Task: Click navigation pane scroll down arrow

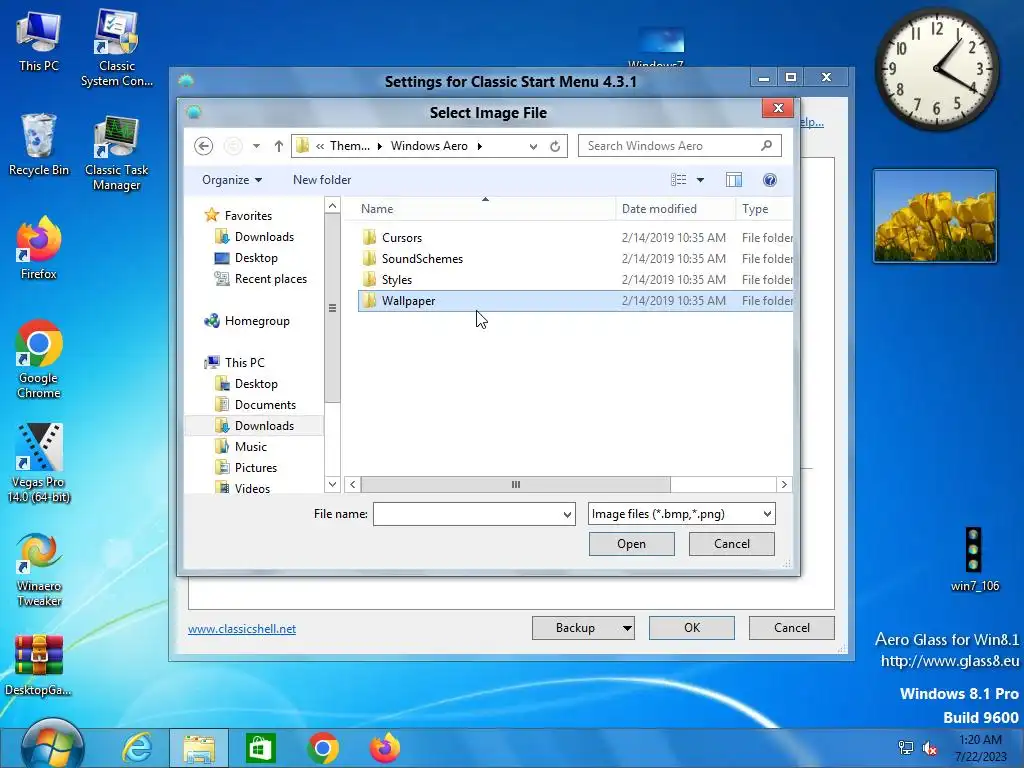Action: coord(332,484)
